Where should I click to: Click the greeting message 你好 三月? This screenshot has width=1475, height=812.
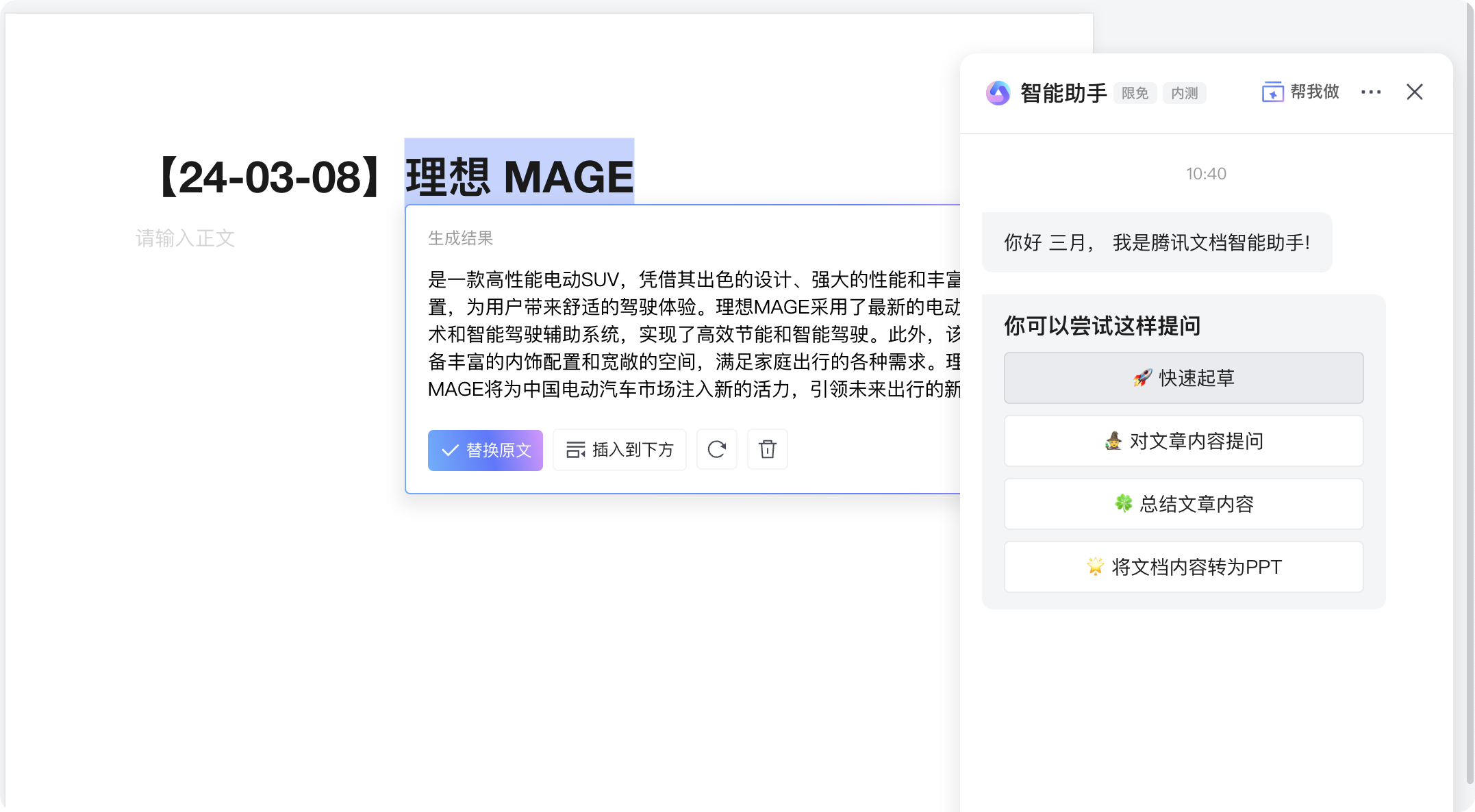[1157, 242]
